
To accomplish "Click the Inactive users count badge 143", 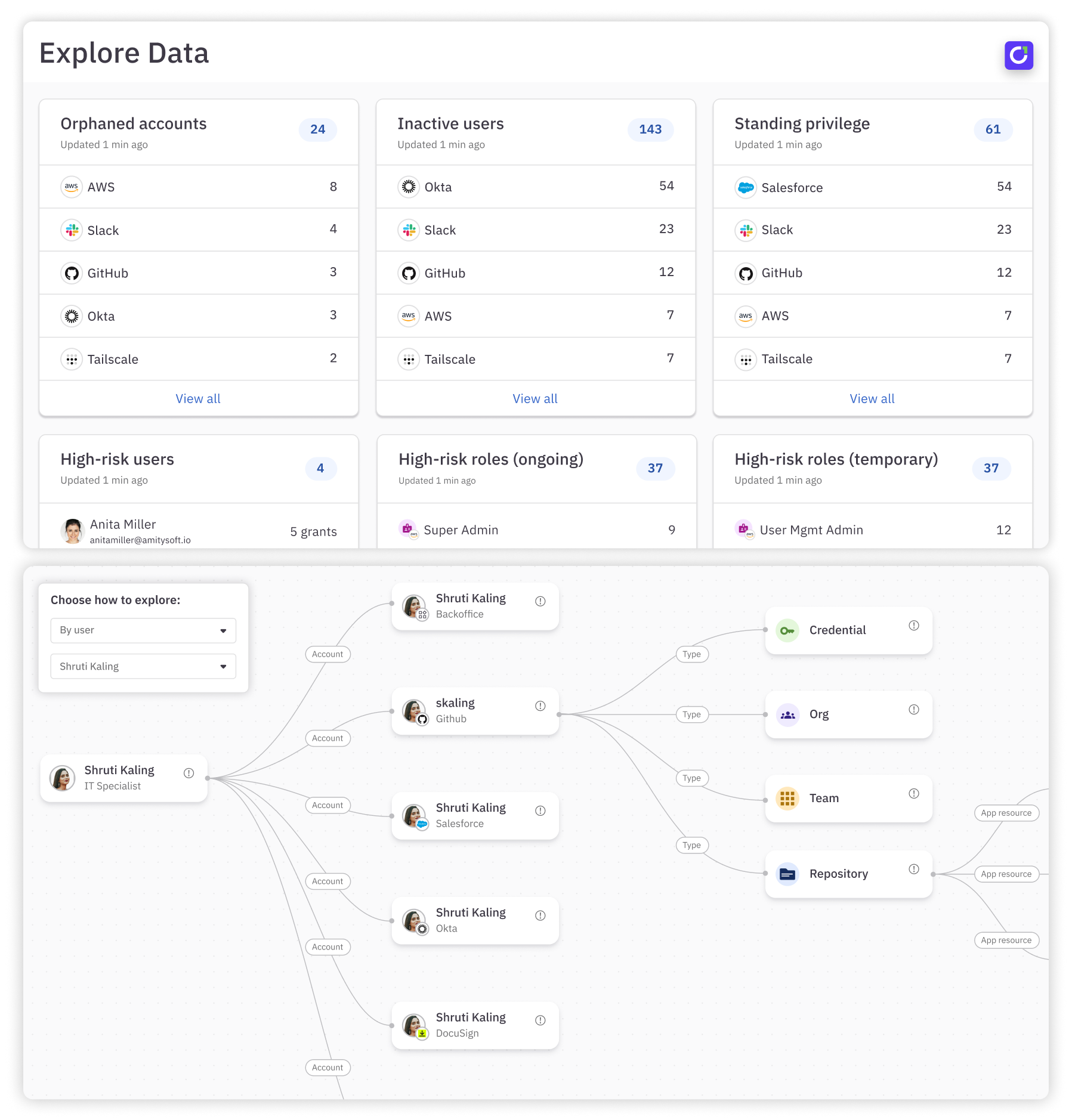I will click(650, 129).
